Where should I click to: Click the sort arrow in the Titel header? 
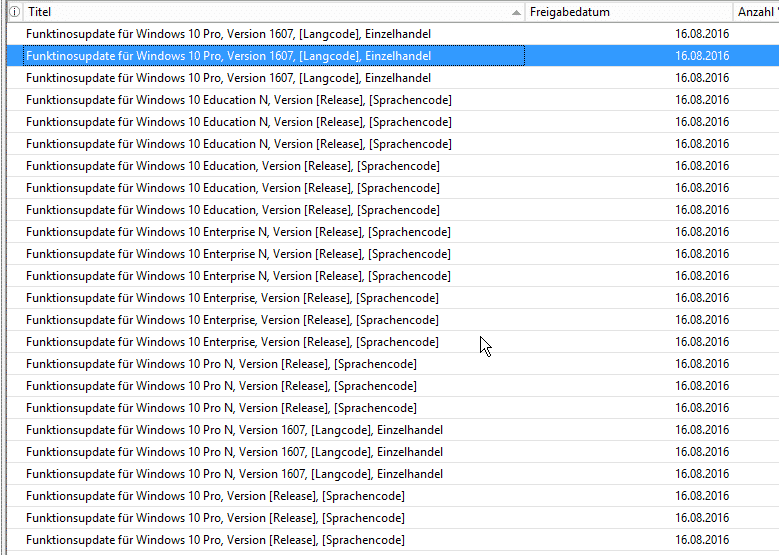517,12
